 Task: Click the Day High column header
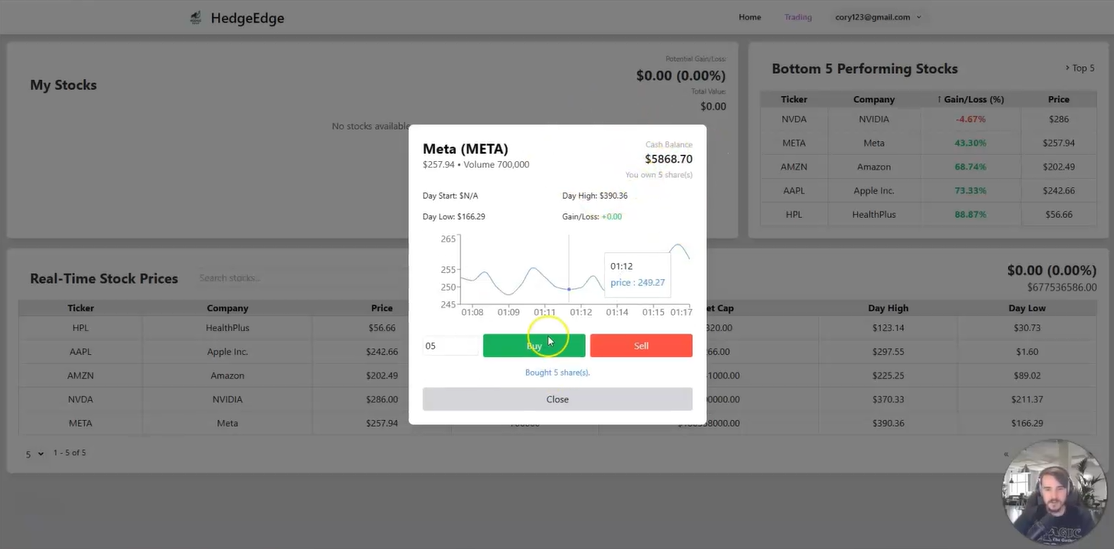click(888, 308)
